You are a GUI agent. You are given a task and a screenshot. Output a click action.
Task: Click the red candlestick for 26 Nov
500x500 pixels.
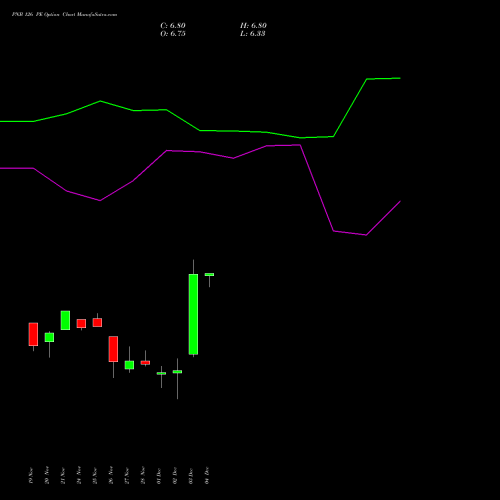pyautogui.click(x=113, y=349)
